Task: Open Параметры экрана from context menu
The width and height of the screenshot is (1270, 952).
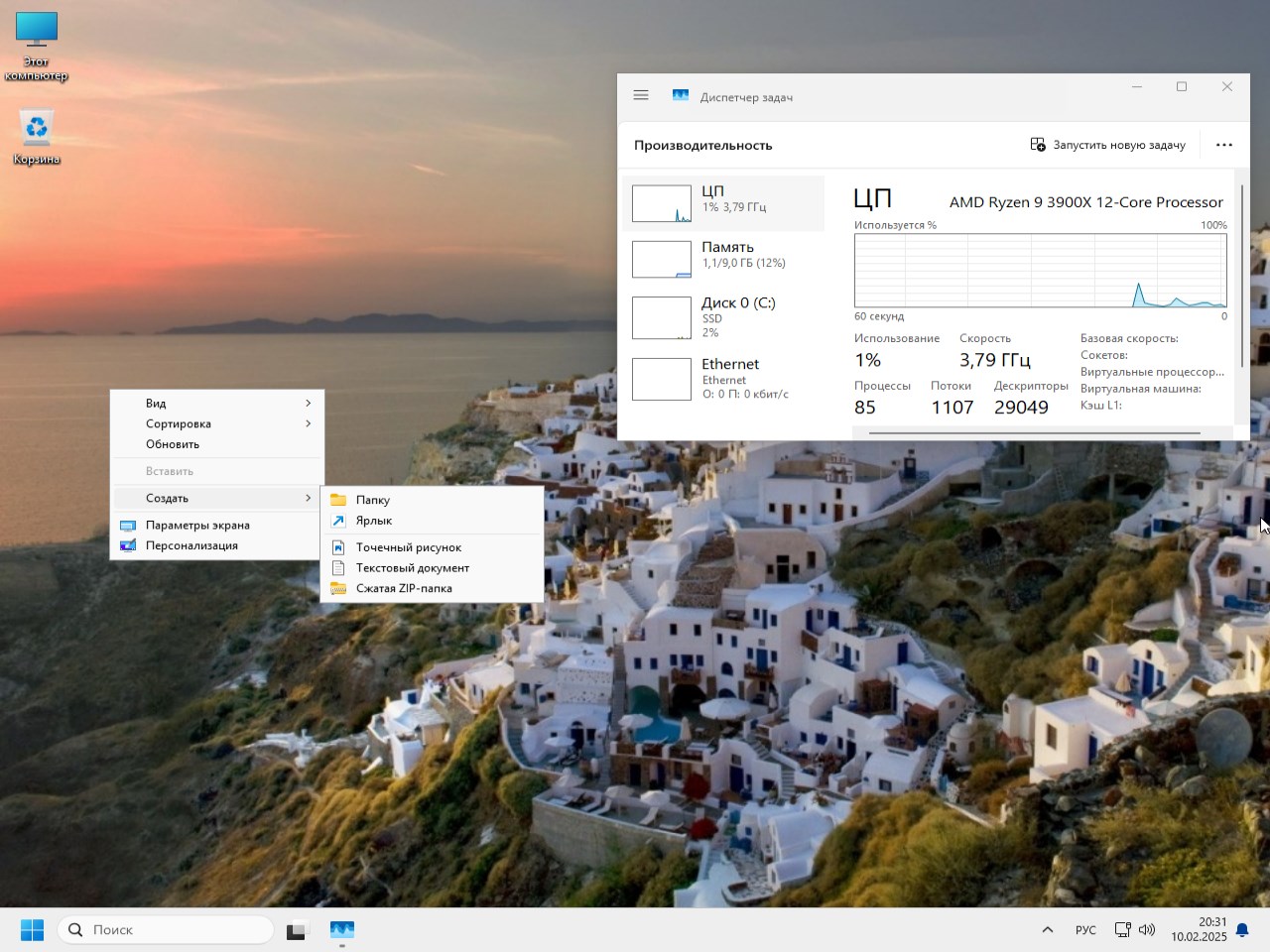Action: [x=219, y=526]
